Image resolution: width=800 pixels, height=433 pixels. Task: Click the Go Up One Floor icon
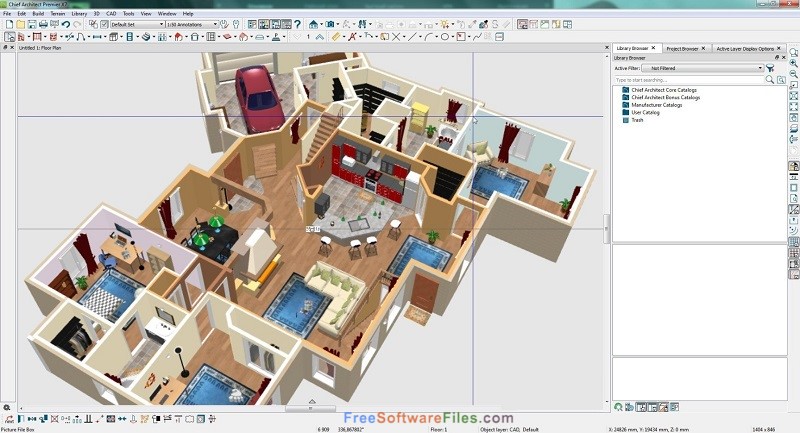point(319,37)
